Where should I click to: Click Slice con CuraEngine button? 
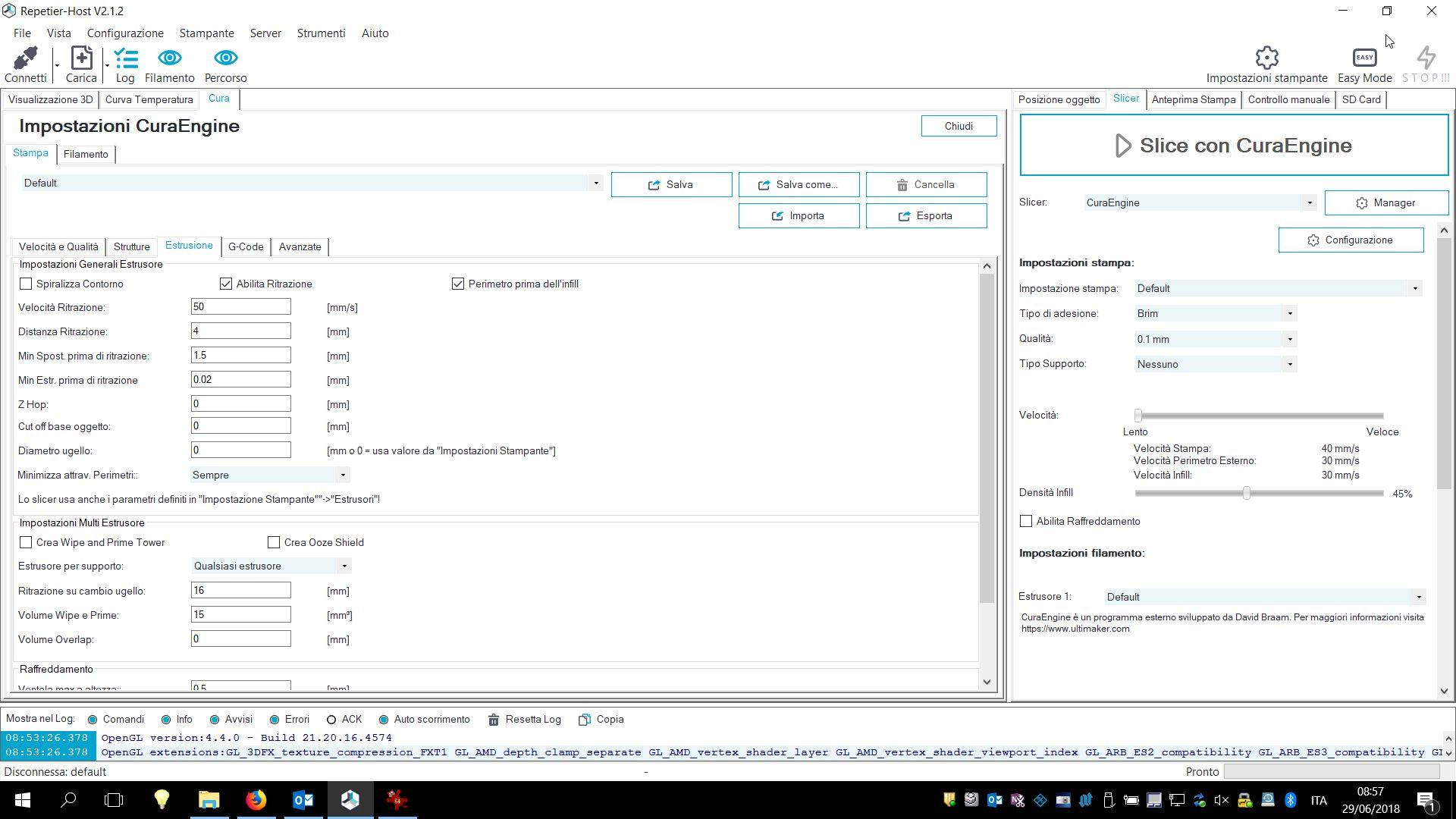(x=1233, y=146)
